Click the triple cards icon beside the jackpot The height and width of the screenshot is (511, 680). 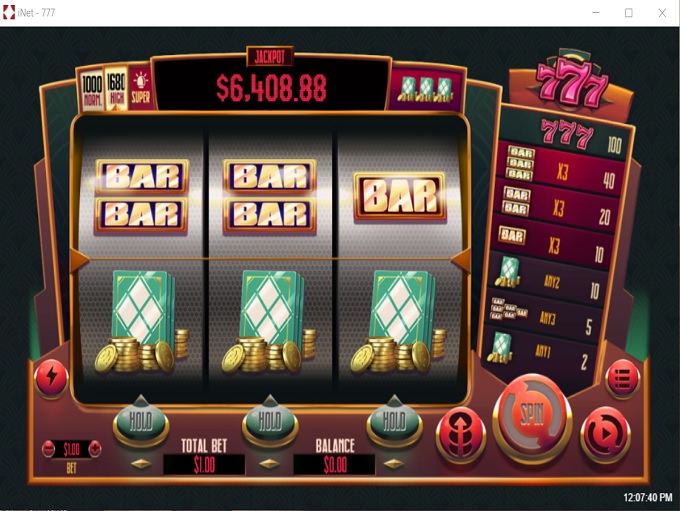pos(426,89)
